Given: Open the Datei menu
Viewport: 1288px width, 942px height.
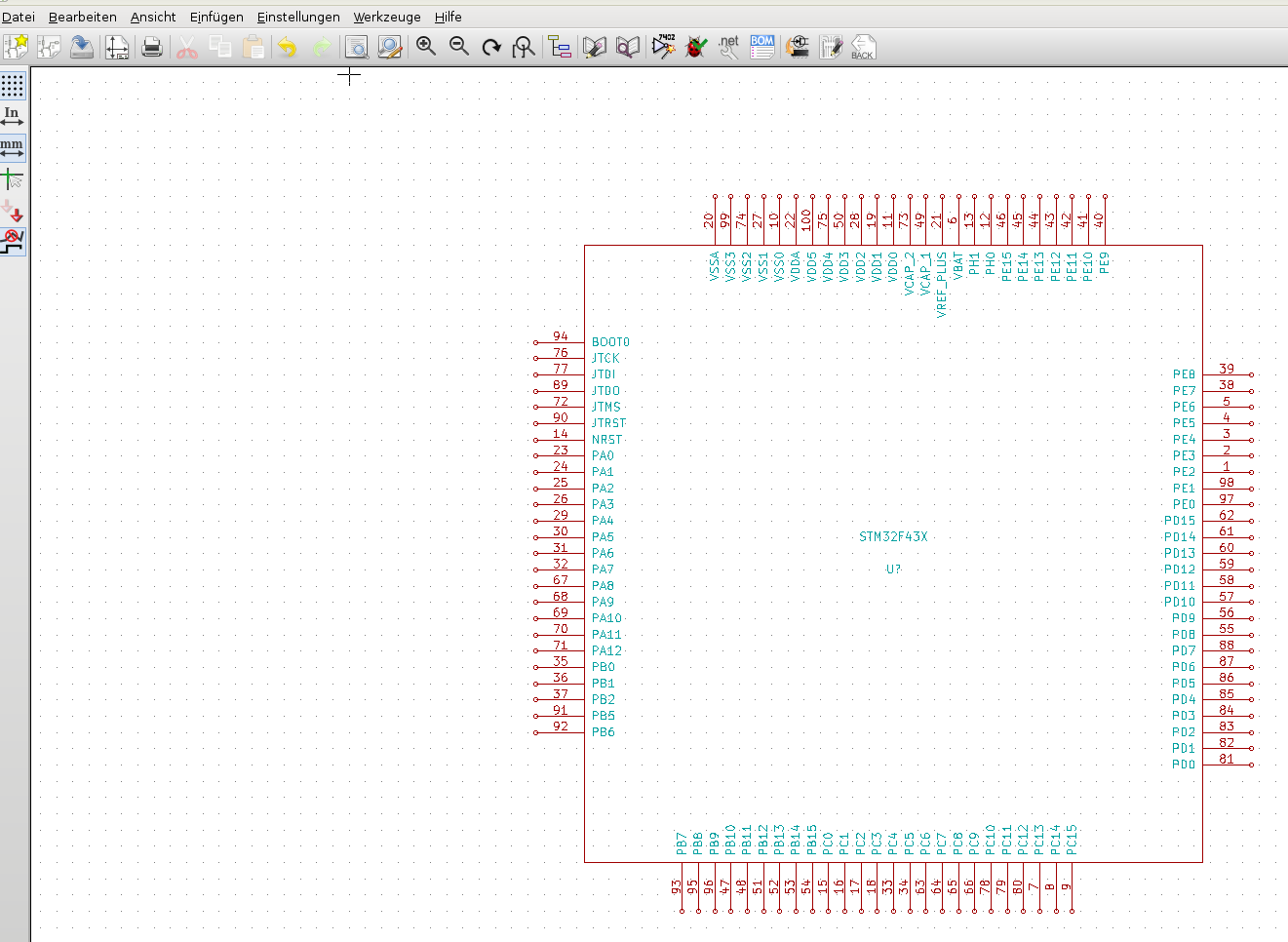Looking at the screenshot, I should [x=19, y=17].
